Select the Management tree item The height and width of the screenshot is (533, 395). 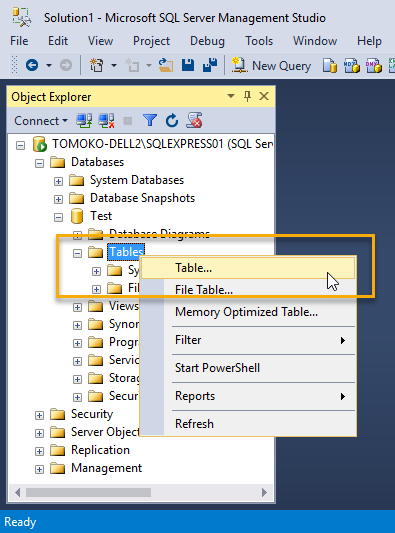pyautogui.click(x=106, y=468)
